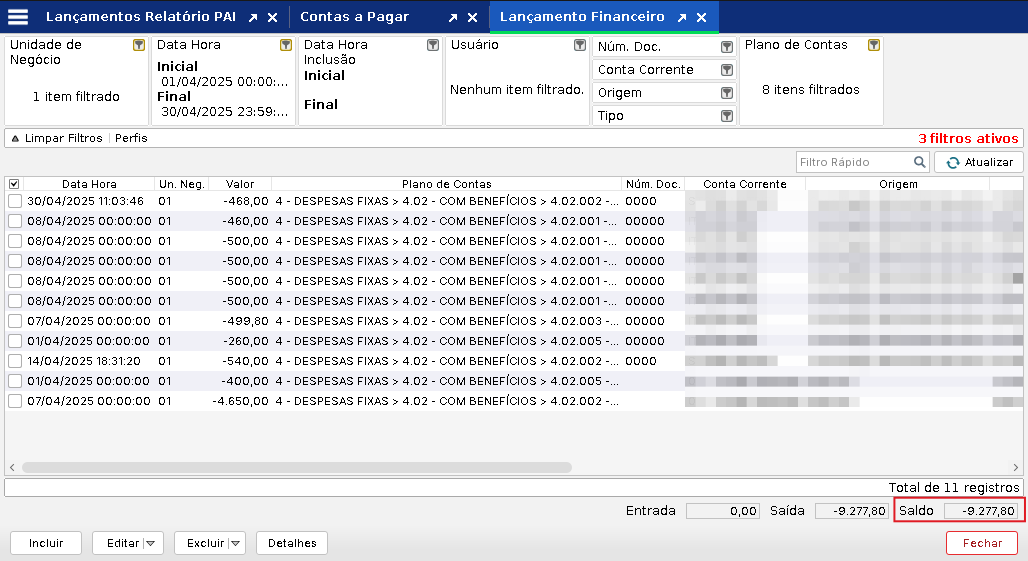Click the Final date 30/04/2025 23:59

(225, 112)
